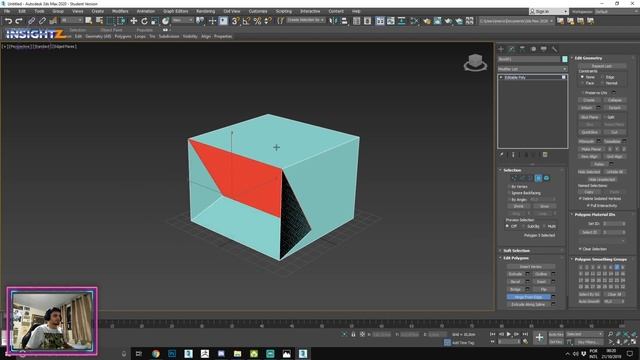Toggle the Percent Snap button
This screenshot has width=640, height=360.
pos(257,21)
